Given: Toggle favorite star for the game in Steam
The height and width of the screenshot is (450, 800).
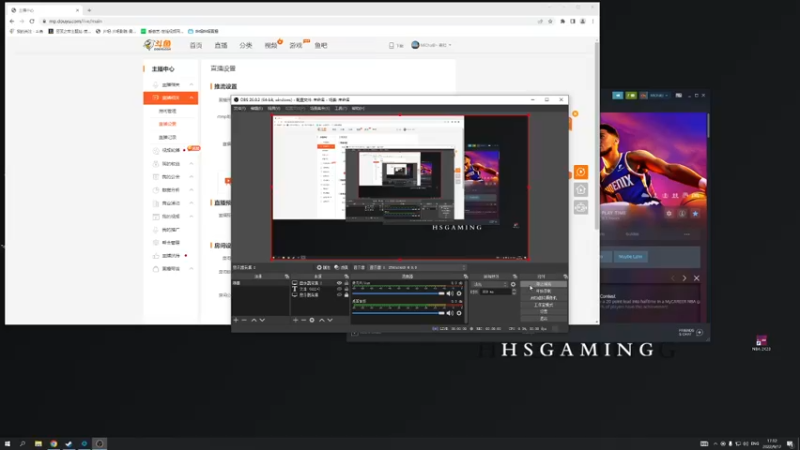Looking at the screenshot, I should click(695, 213).
